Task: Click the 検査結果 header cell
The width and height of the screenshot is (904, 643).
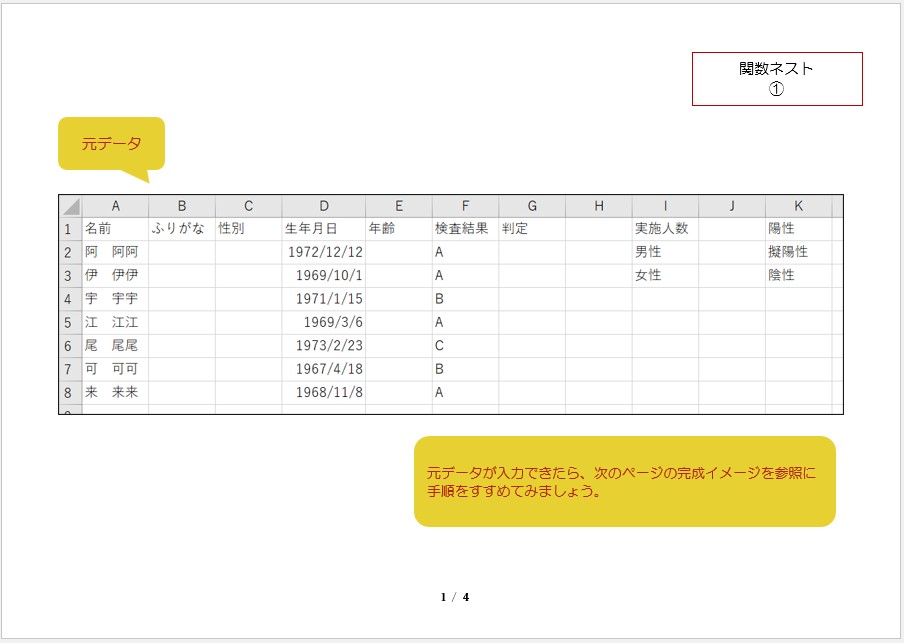Action: pyautogui.click(x=465, y=229)
